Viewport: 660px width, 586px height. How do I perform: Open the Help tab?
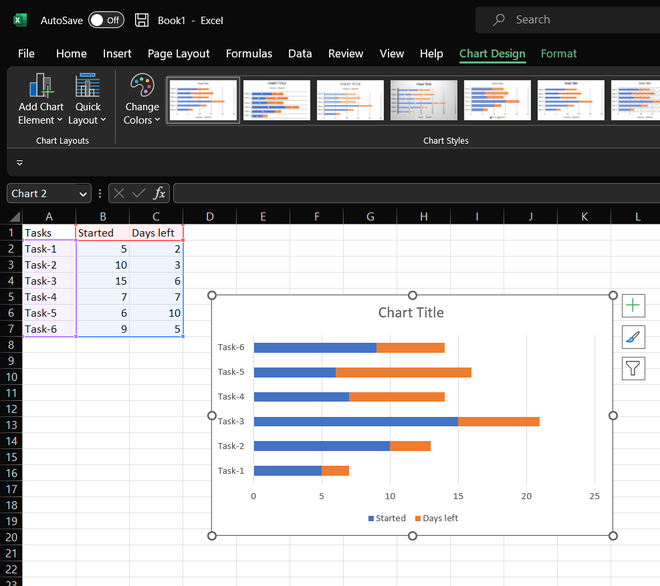coord(431,53)
